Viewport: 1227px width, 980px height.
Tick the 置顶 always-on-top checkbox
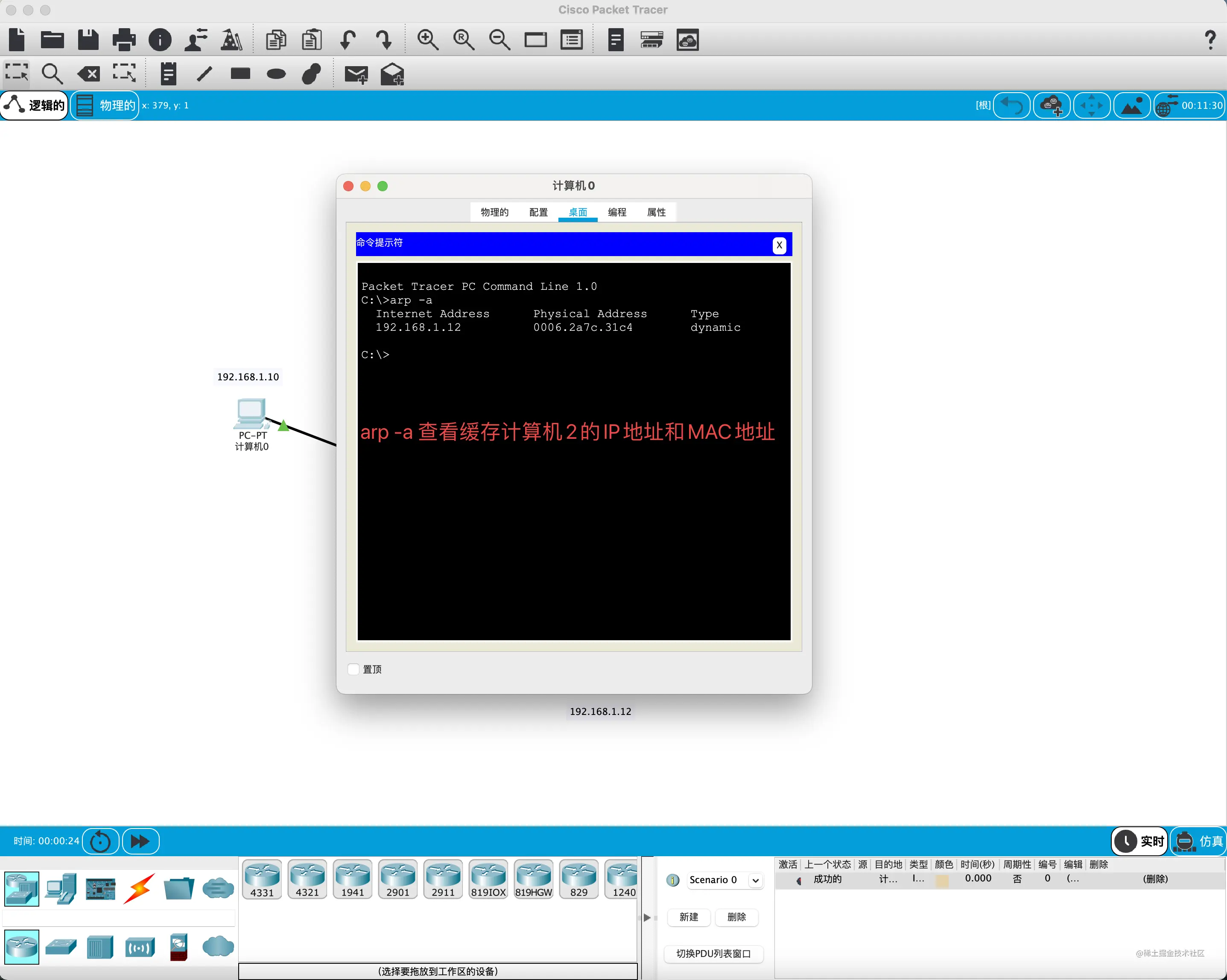[353, 669]
